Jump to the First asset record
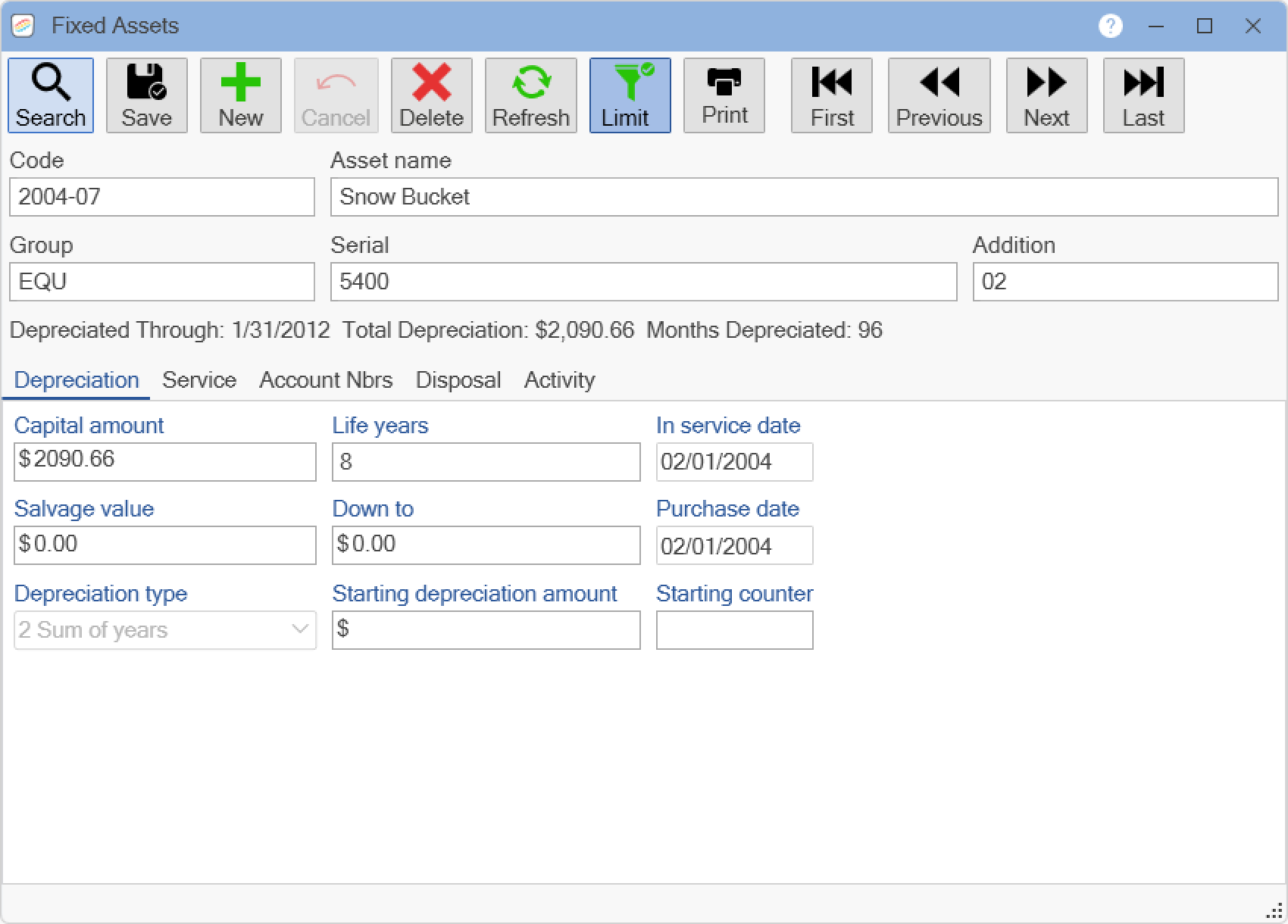 click(831, 95)
